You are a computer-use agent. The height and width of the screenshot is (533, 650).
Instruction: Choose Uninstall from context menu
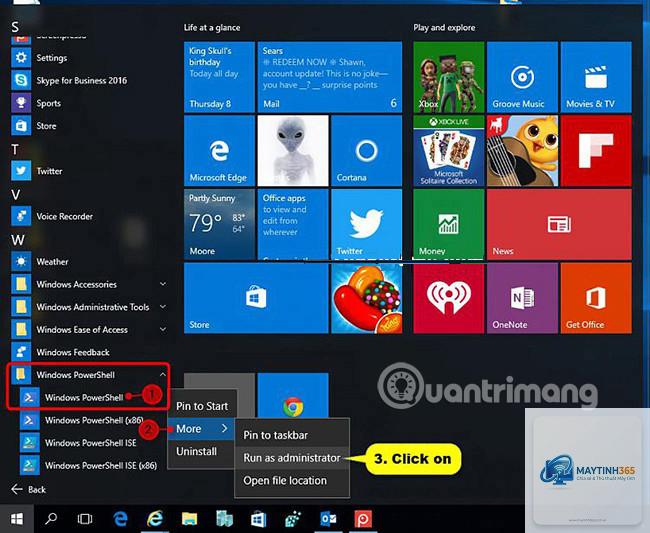[x=201, y=451]
